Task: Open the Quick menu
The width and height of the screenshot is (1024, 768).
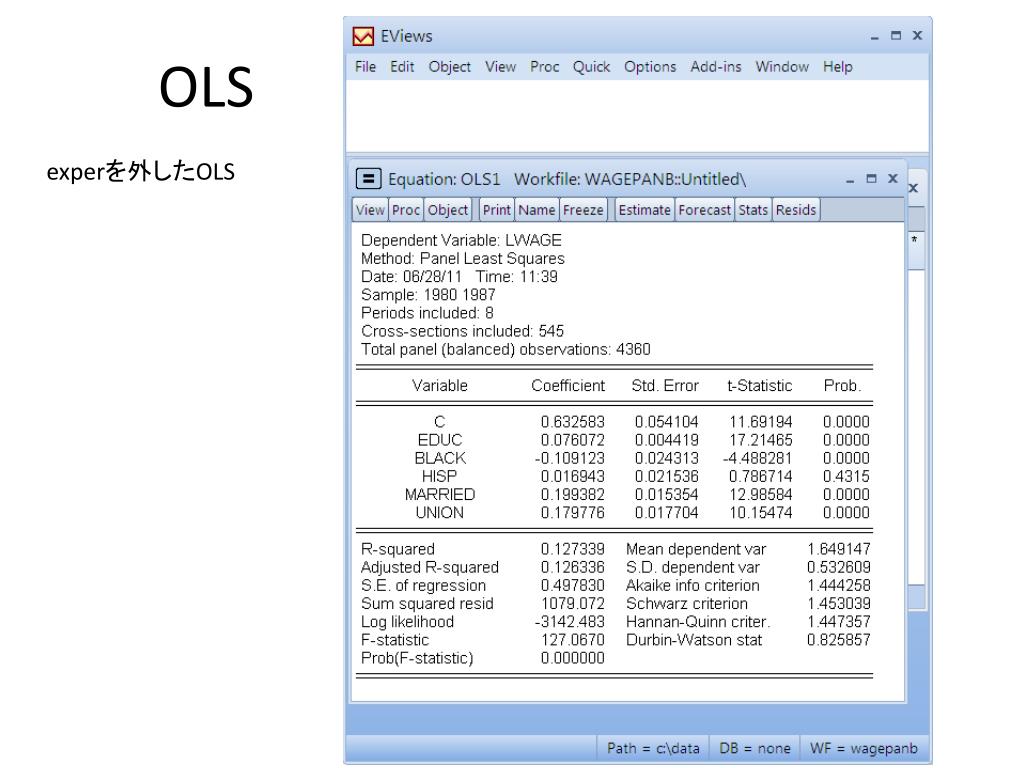Action: [x=591, y=67]
